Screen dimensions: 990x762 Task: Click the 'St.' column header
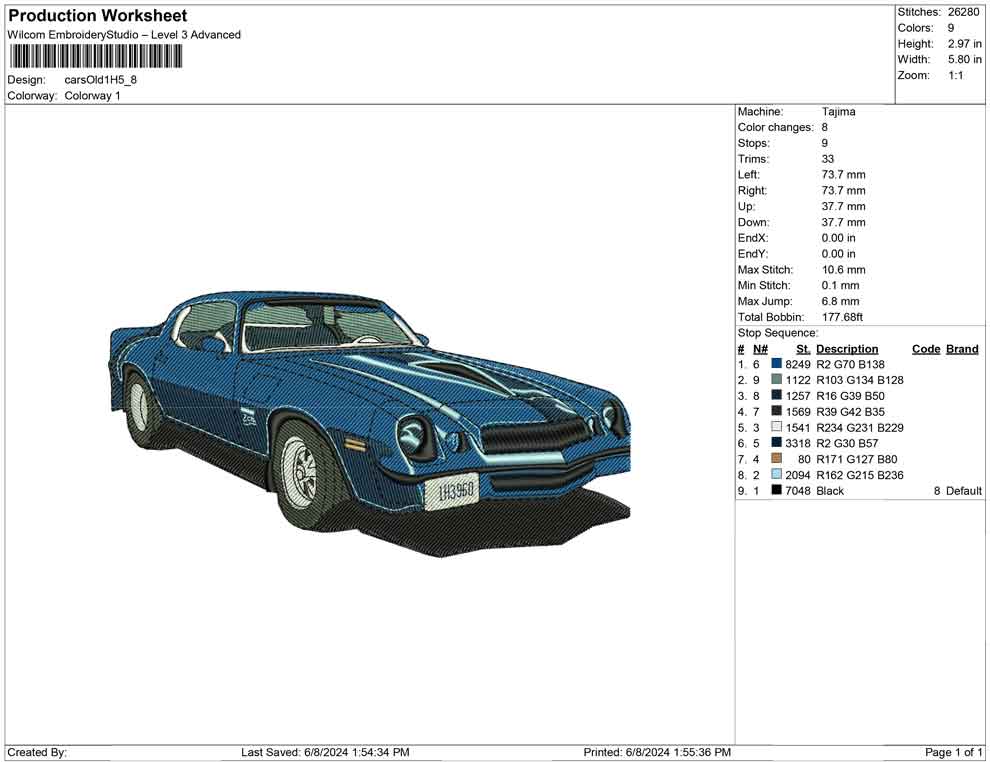point(803,348)
